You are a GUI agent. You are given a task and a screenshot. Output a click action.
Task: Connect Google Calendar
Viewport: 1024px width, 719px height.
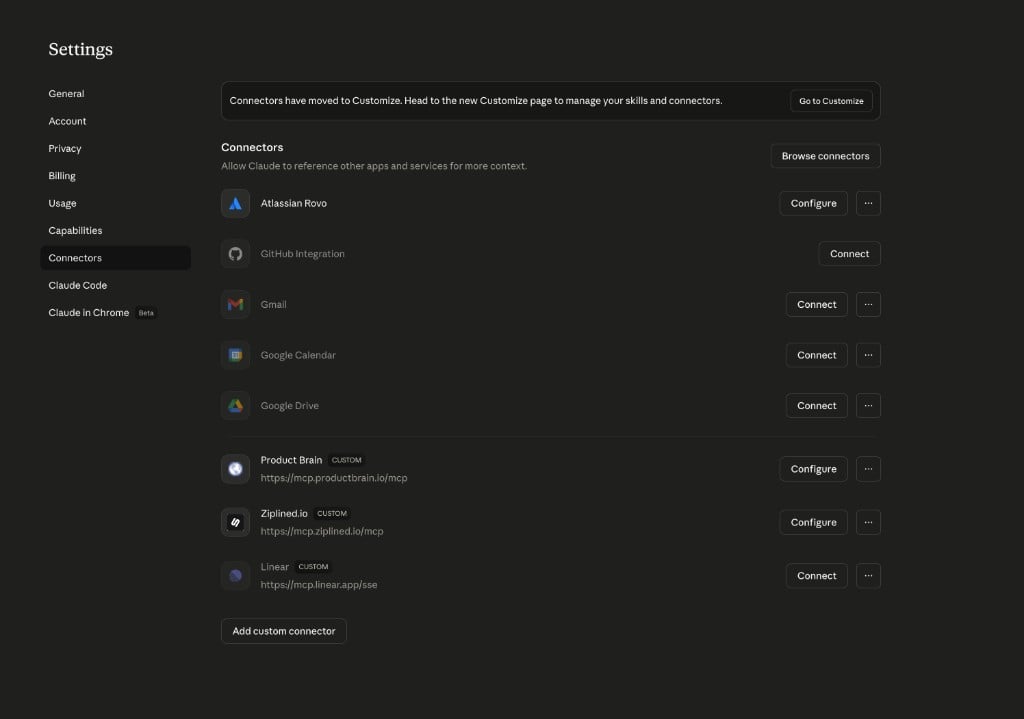click(x=816, y=355)
